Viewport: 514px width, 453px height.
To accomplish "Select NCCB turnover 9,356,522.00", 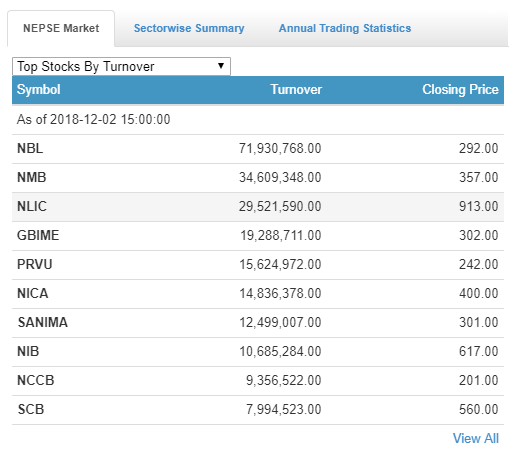I will (284, 380).
